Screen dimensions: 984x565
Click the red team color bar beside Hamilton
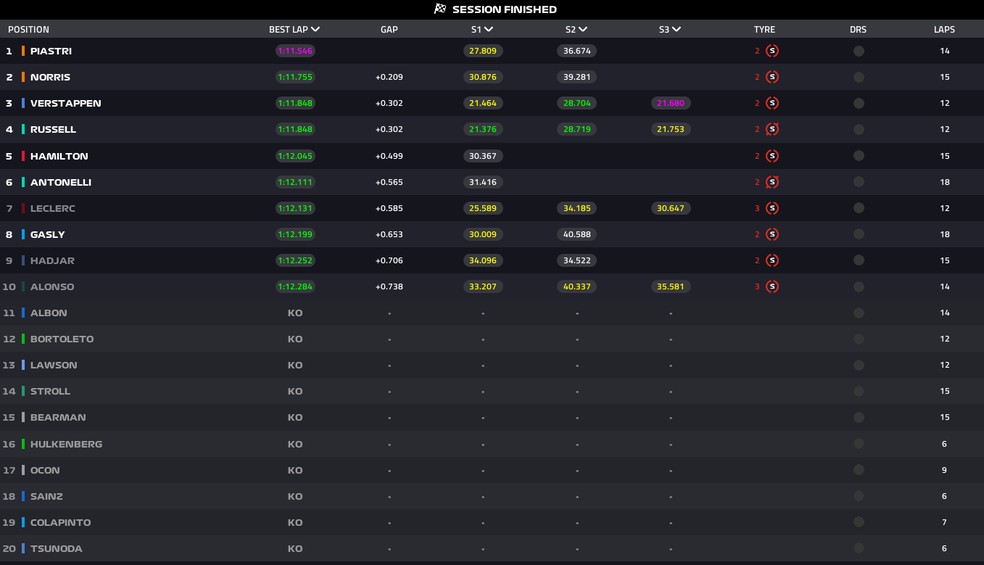coord(23,156)
